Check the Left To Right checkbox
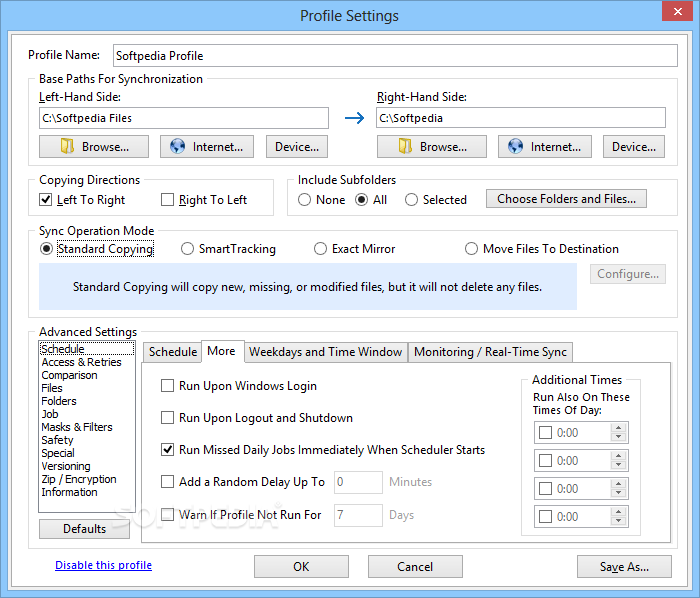This screenshot has height=598, width=700. pyautogui.click(x=46, y=199)
